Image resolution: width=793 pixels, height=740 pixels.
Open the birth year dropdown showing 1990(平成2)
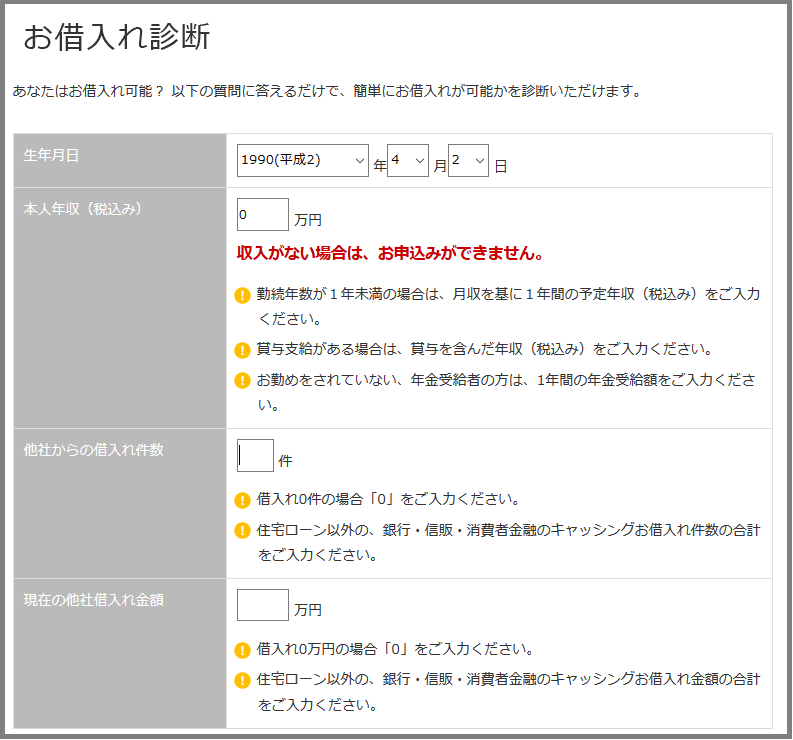click(302, 160)
